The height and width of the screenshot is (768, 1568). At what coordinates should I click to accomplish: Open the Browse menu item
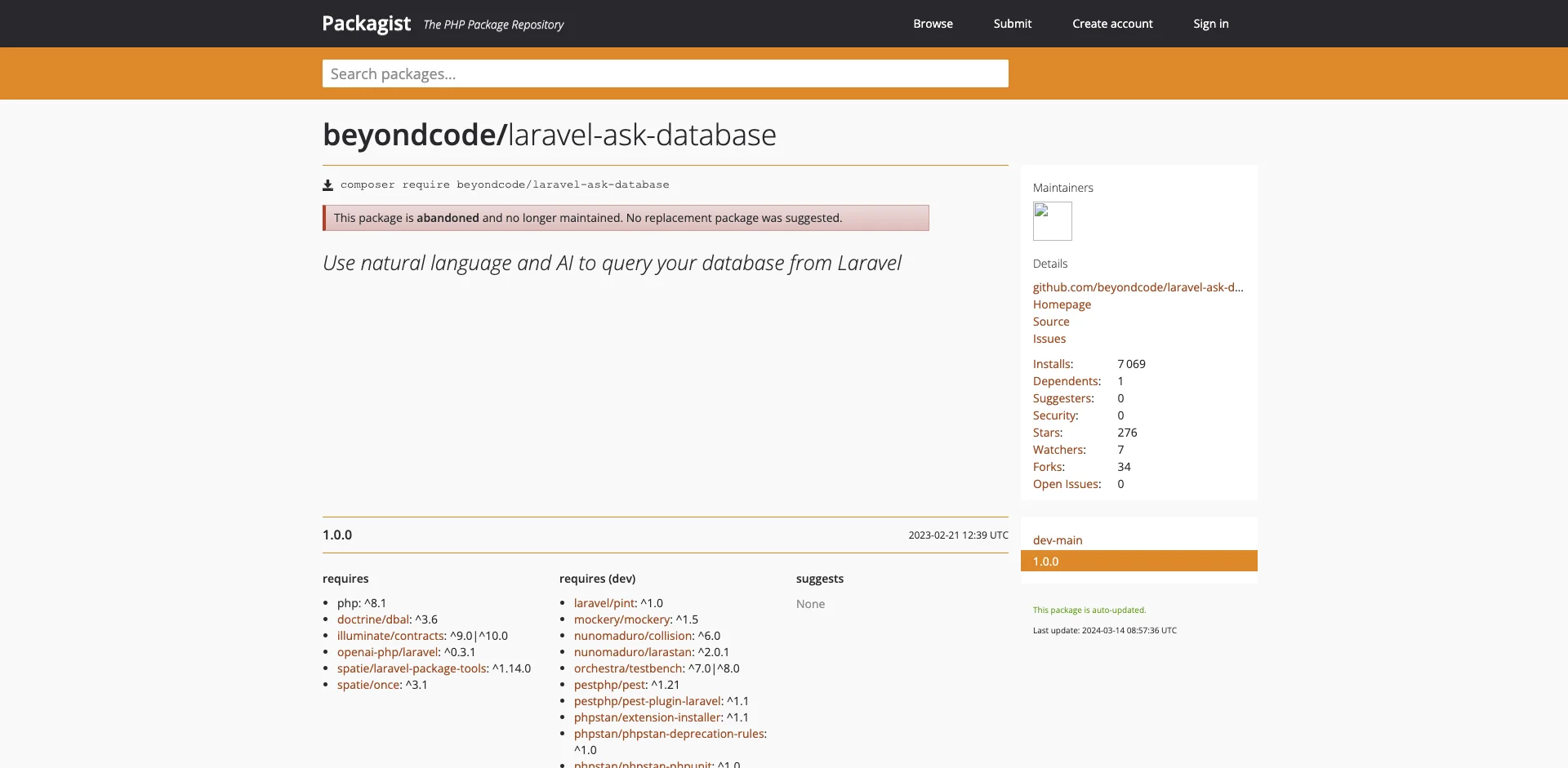[x=933, y=24]
